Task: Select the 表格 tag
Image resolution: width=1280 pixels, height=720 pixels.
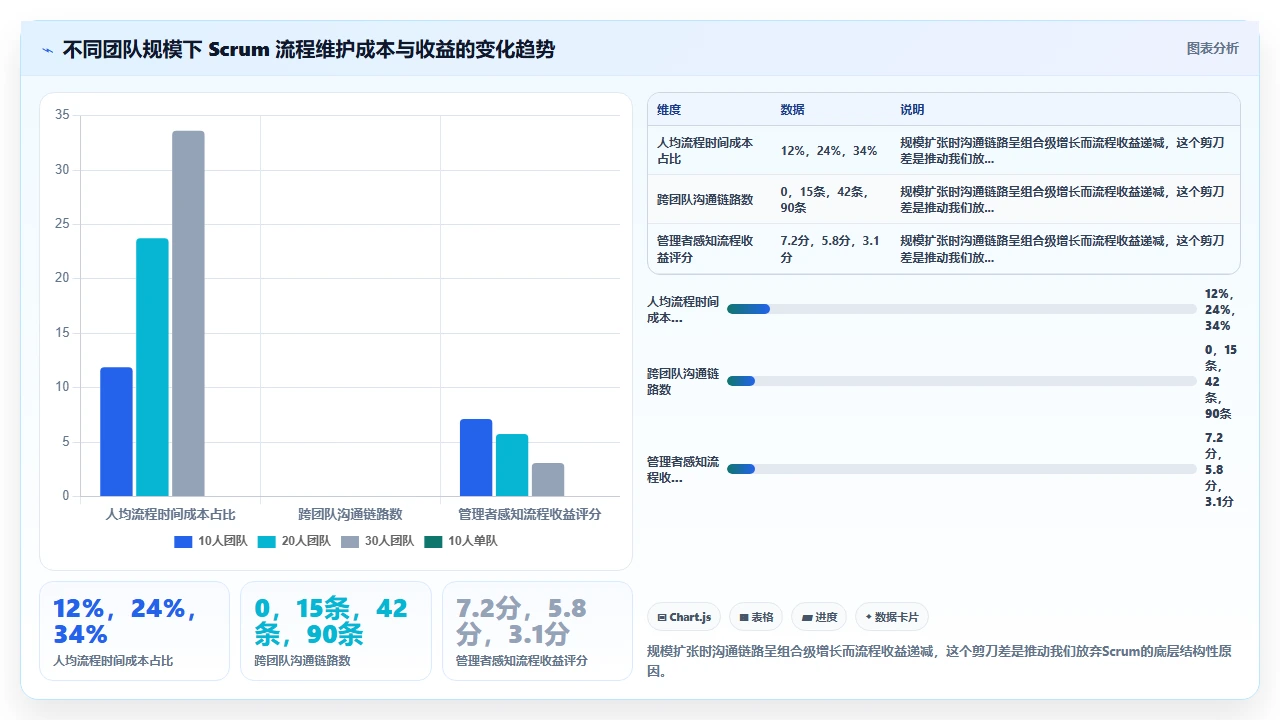Action: [756, 617]
